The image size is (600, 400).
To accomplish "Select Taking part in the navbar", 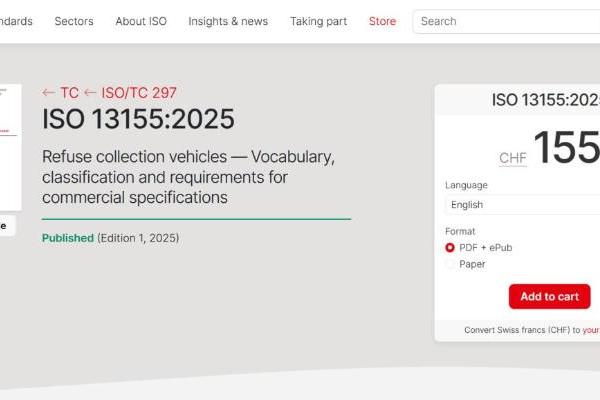I will point(318,21).
